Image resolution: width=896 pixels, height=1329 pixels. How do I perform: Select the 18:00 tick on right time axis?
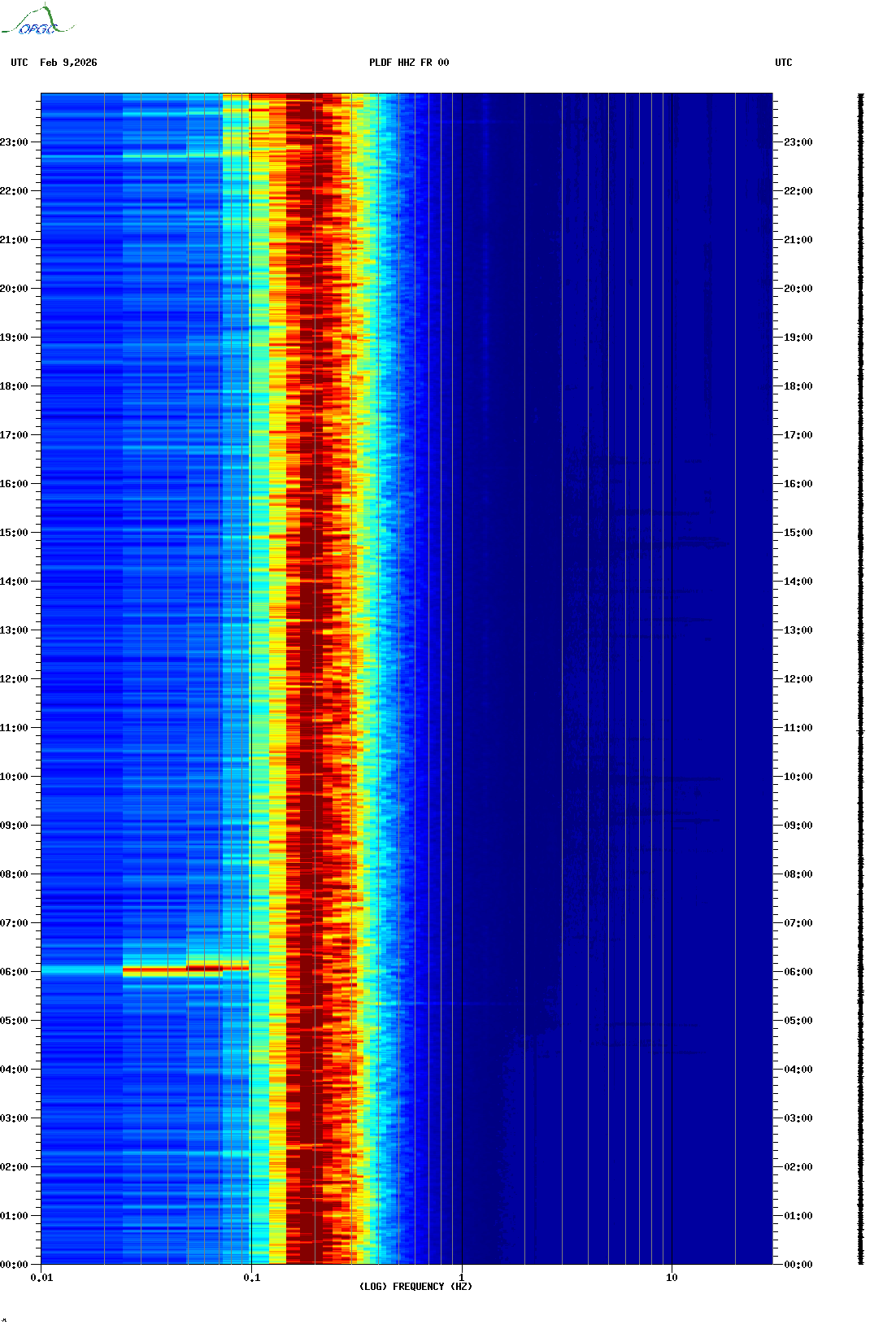click(x=797, y=386)
